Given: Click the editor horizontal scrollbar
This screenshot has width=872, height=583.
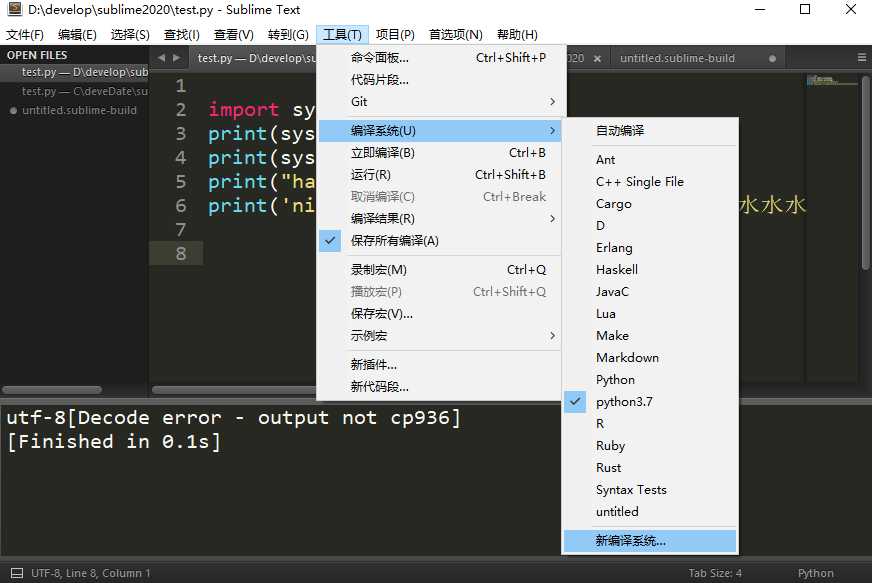Looking at the screenshot, I should 234,390.
